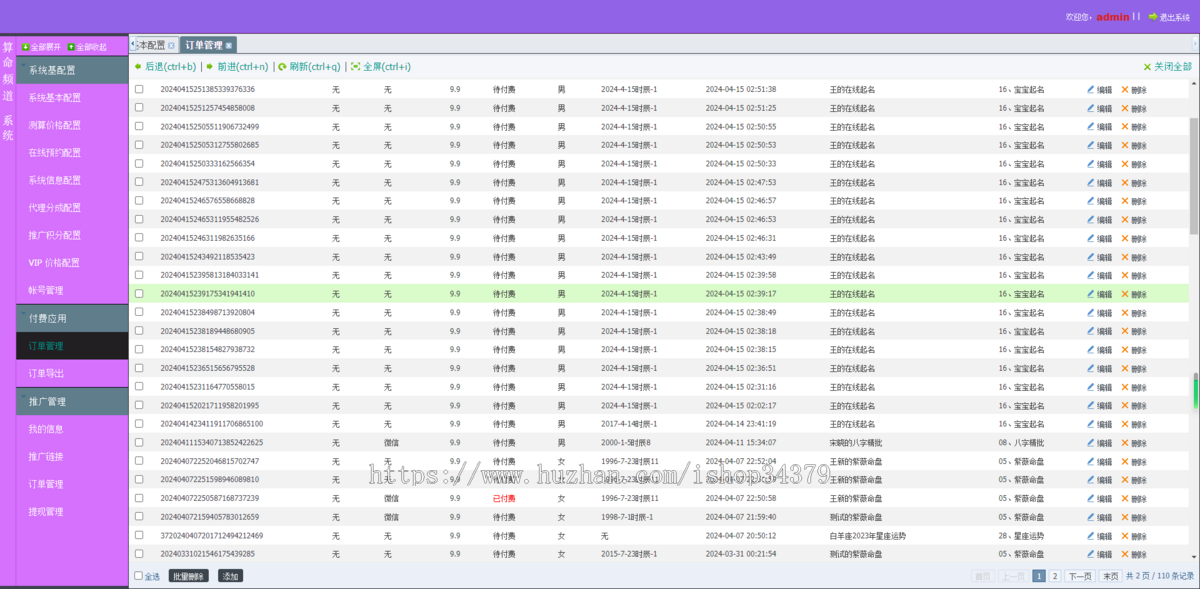Click delete X for the 02:50:53 order
1200x589 pixels.
(x=1125, y=145)
